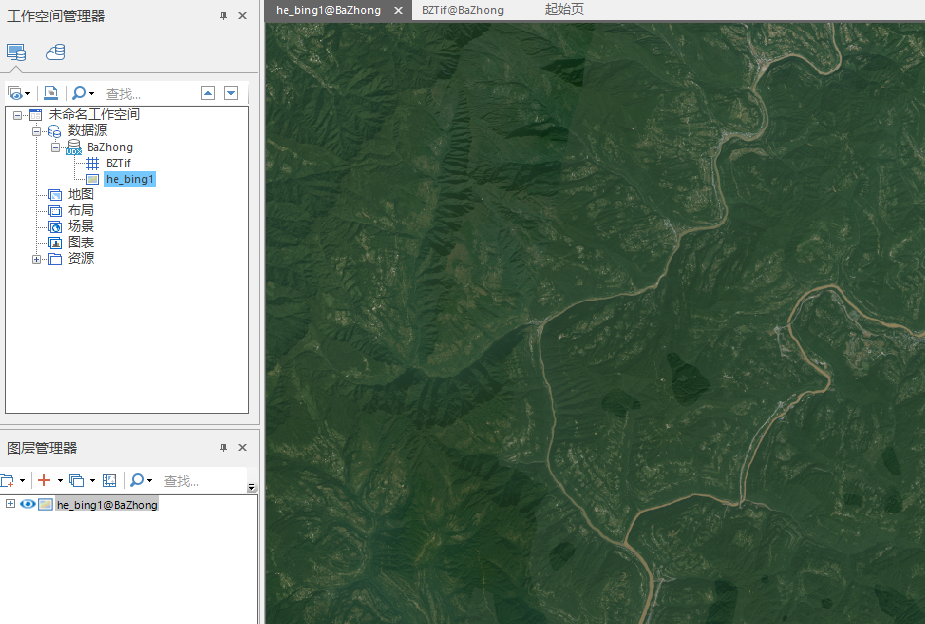Click the he_bing1@BaZhong layer type icon

pyautogui.click(x=45, y=505)
